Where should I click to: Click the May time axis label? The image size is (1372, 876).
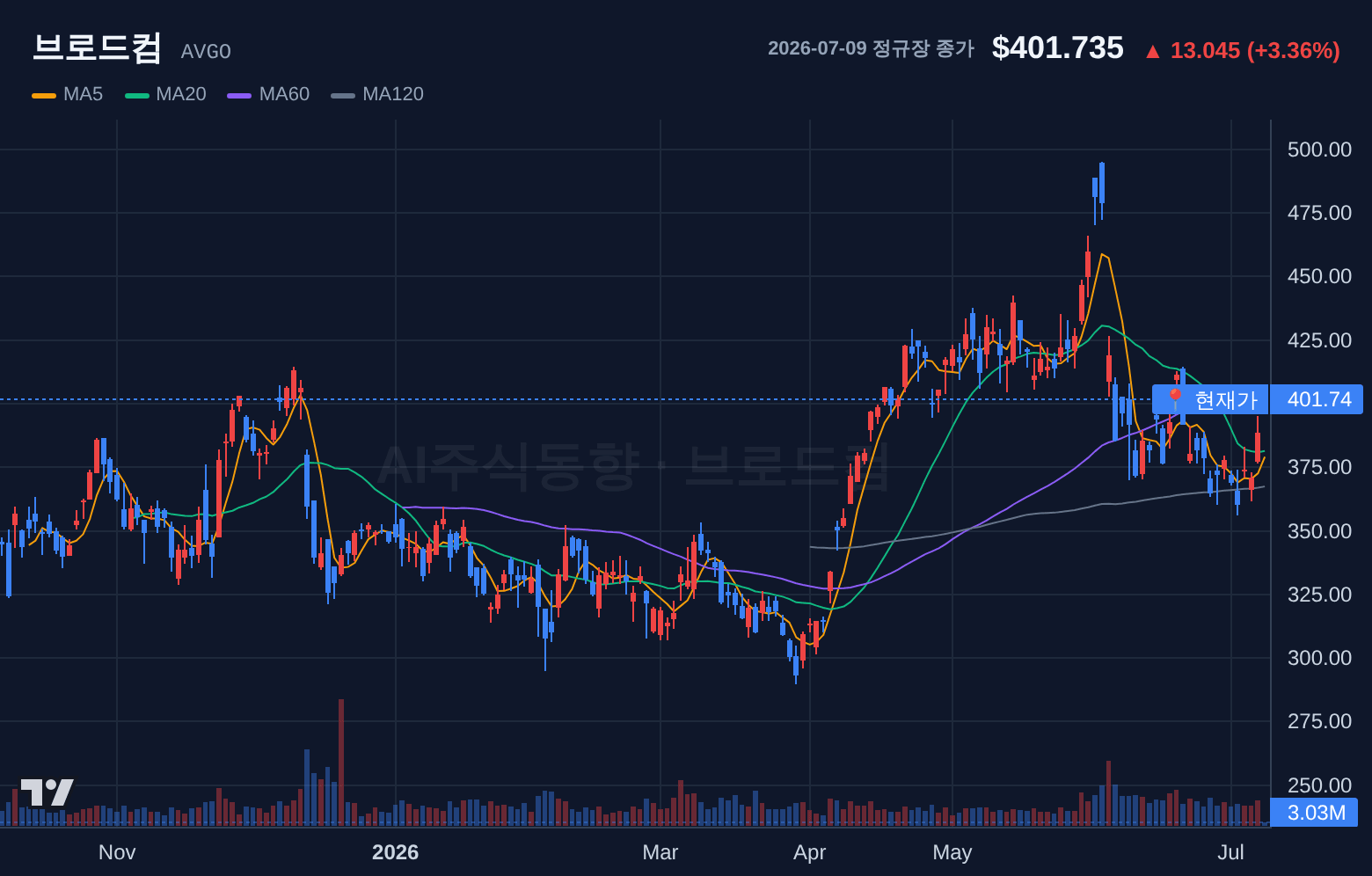[x=952, y=852]
